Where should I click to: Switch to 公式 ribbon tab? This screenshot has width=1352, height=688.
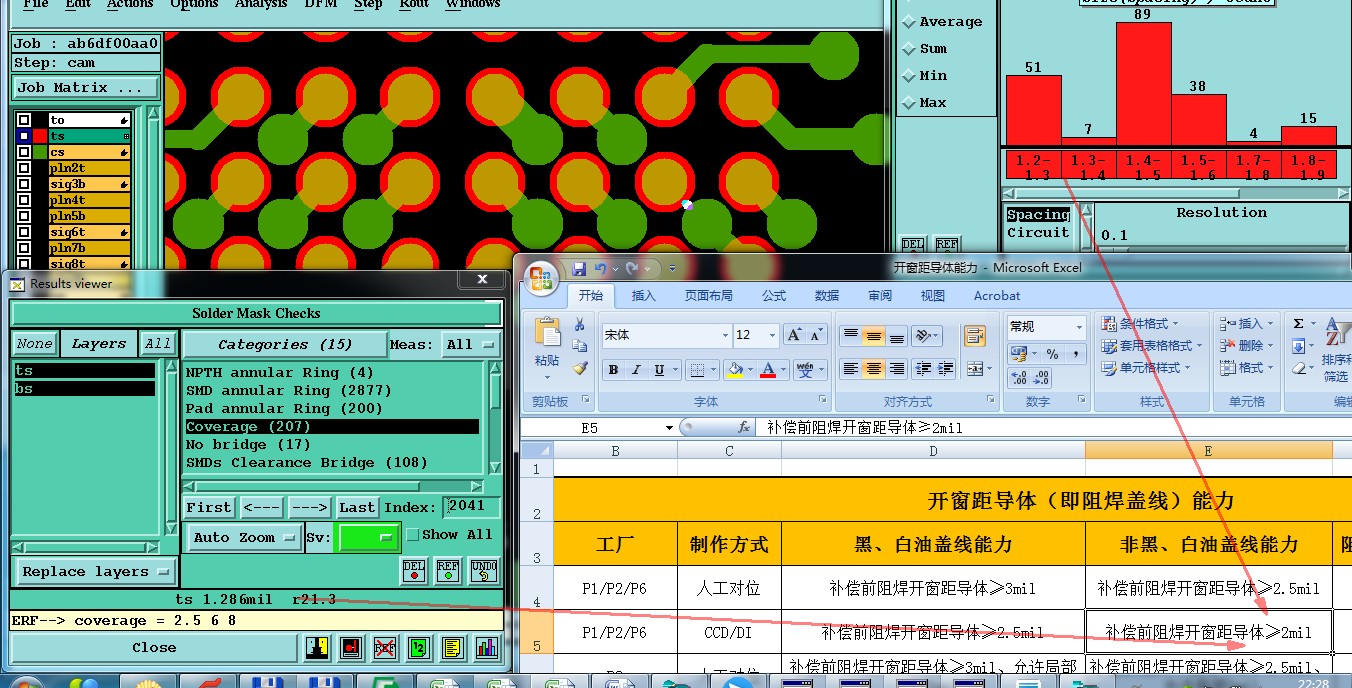[774, 296]
